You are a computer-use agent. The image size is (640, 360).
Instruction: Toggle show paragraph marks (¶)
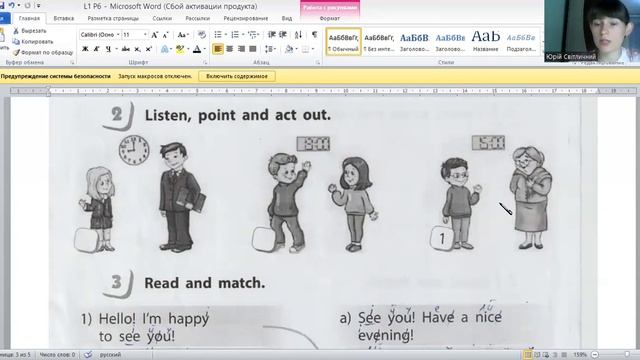tap(314, 35)
